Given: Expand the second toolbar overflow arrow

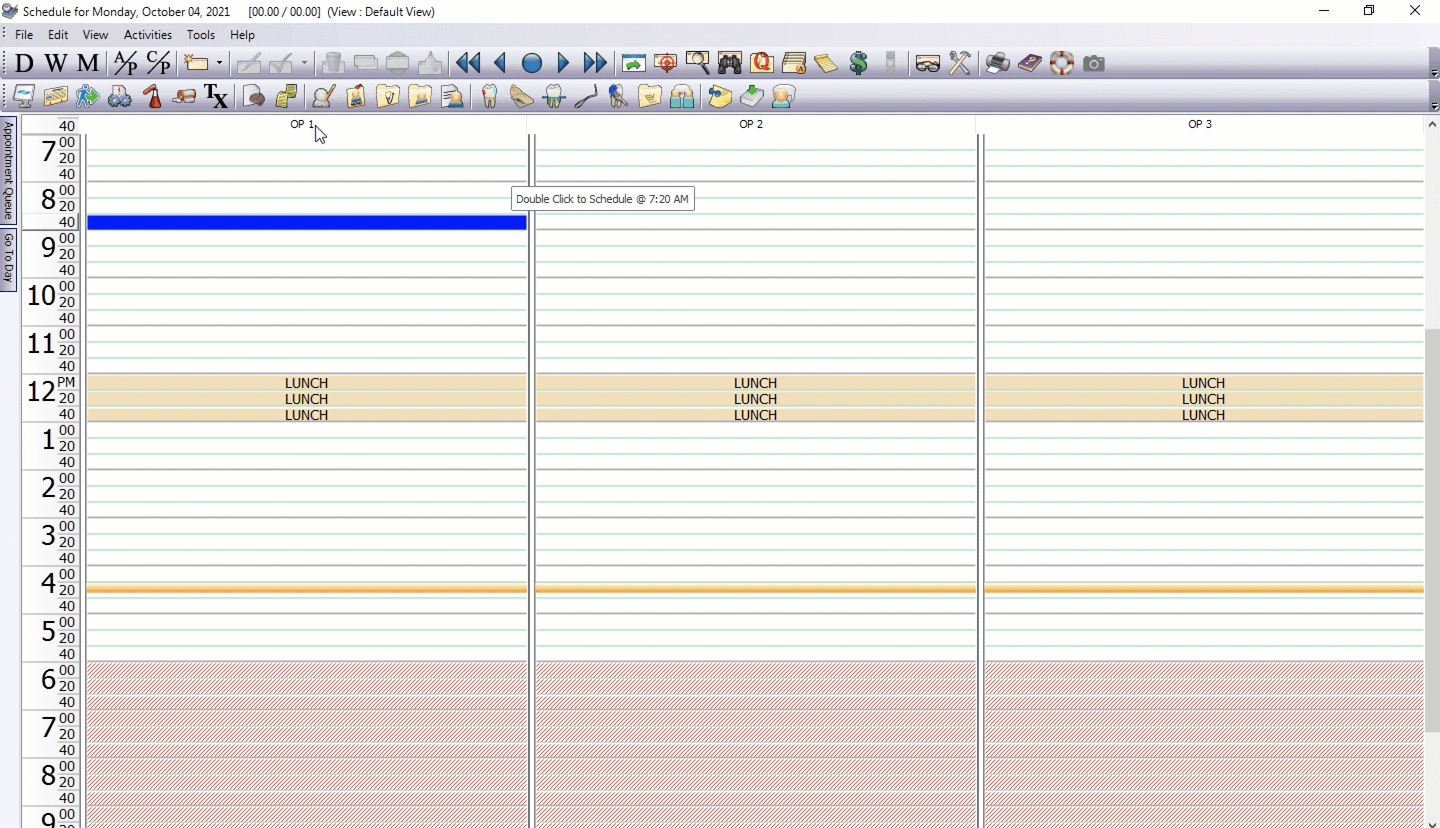Looking at the screenshot, I should coord(1434,106).
